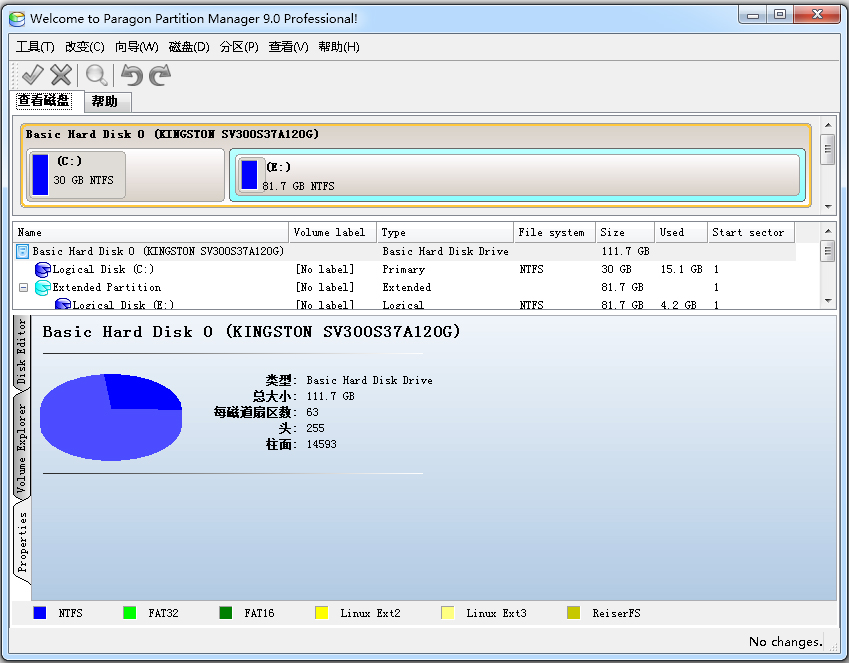Click the Undo arrow icon
This screenshot has height=663, width=849.
click(131, 75)
